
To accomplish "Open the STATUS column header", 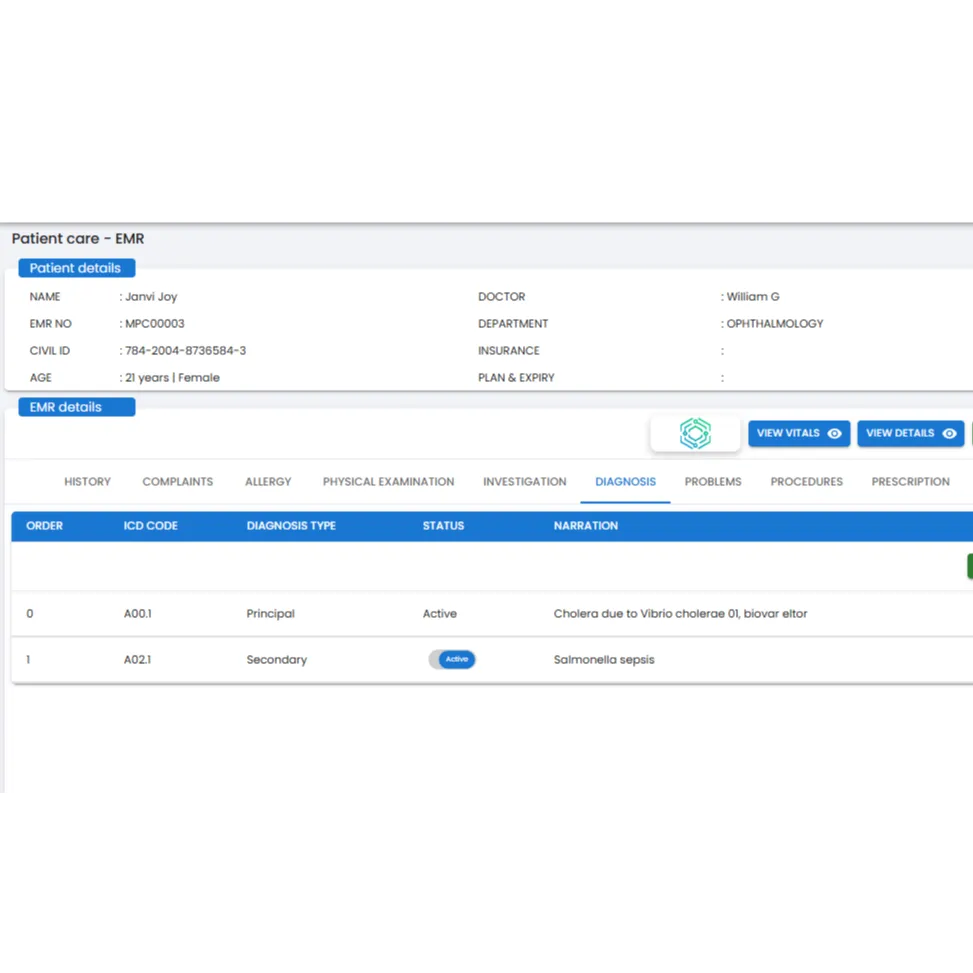I will coord(443,525).
